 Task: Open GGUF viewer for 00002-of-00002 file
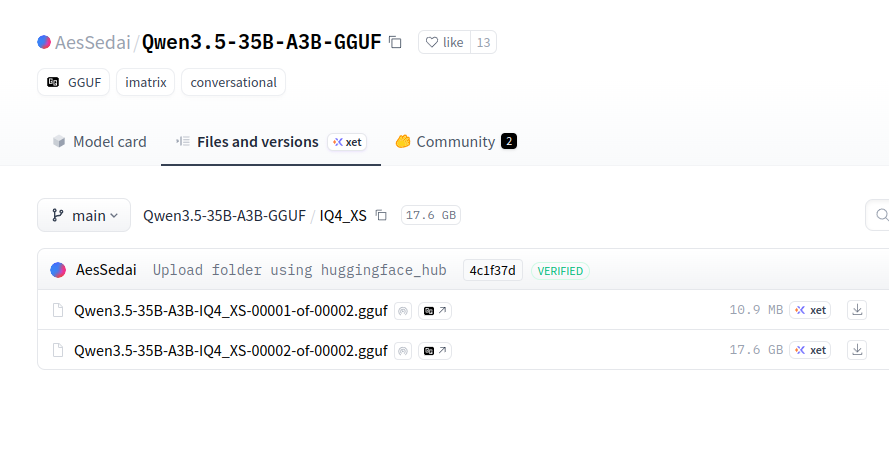(435, 351)
